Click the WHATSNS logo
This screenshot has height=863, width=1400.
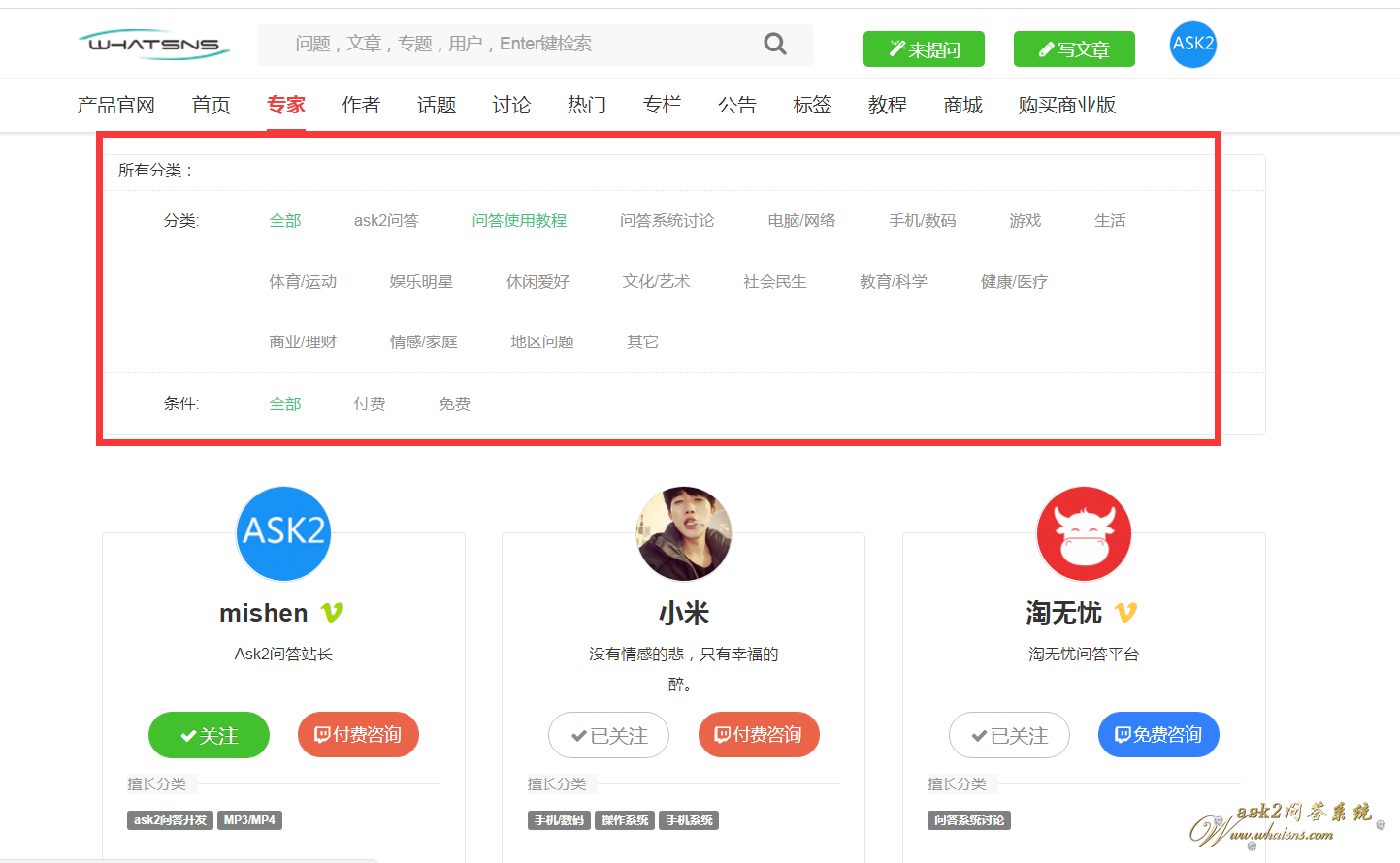click(154, 45)
